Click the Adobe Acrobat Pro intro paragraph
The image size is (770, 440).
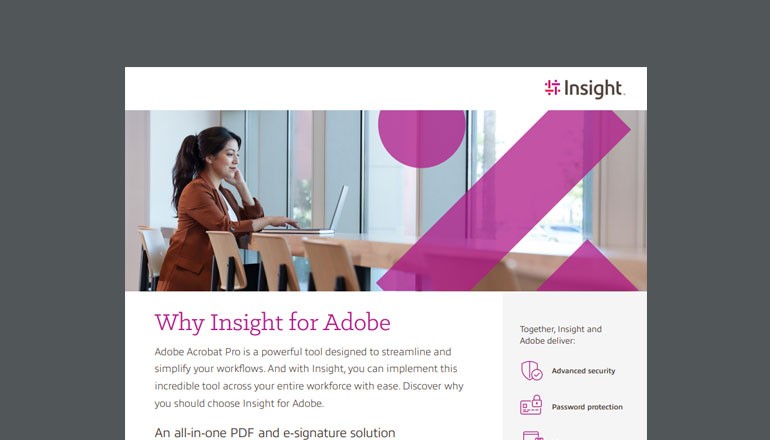click(309, 377)
